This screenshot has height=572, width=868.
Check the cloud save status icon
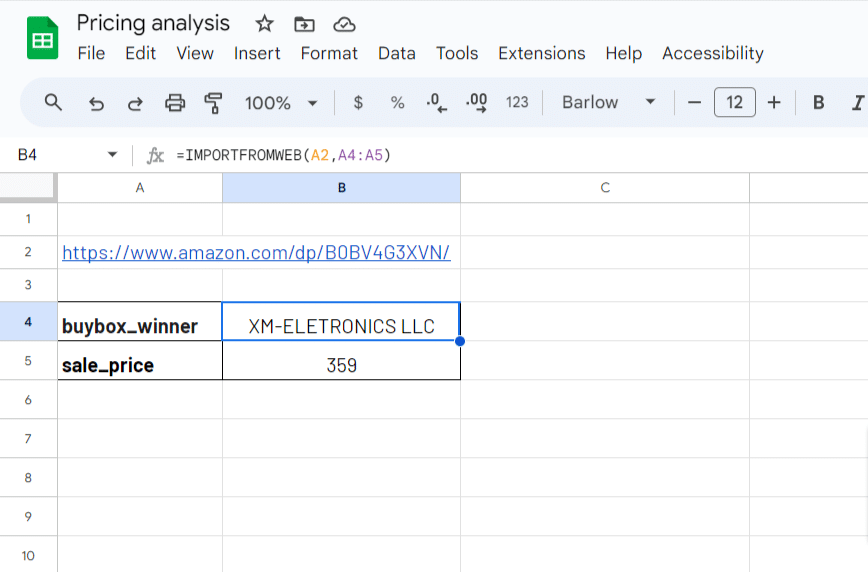click(x=344, y=24)
